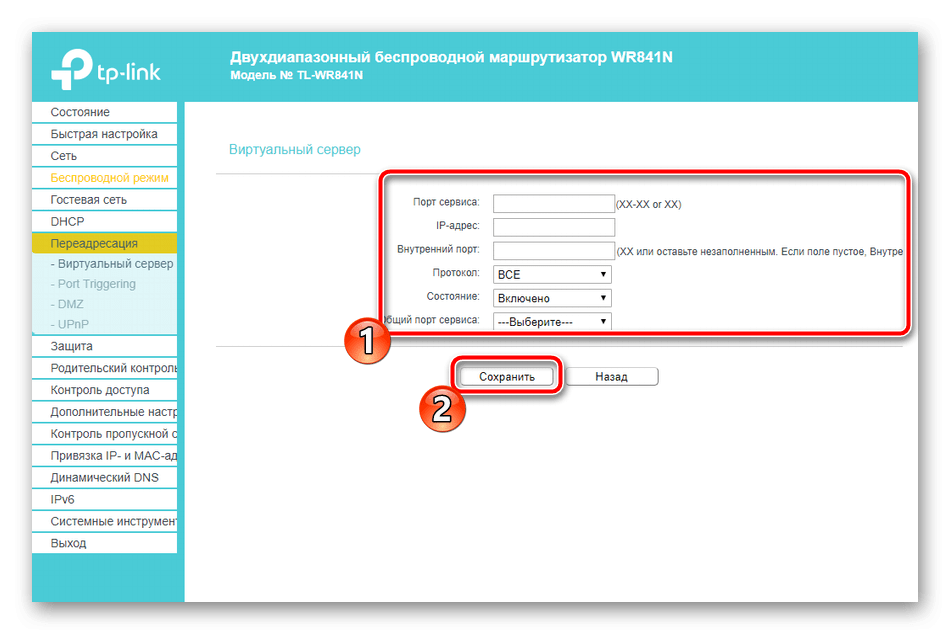Viewport: 950px width, 634px height.
Task: Open the UPnP submenu entry
Action: click(x=72, y=324)
